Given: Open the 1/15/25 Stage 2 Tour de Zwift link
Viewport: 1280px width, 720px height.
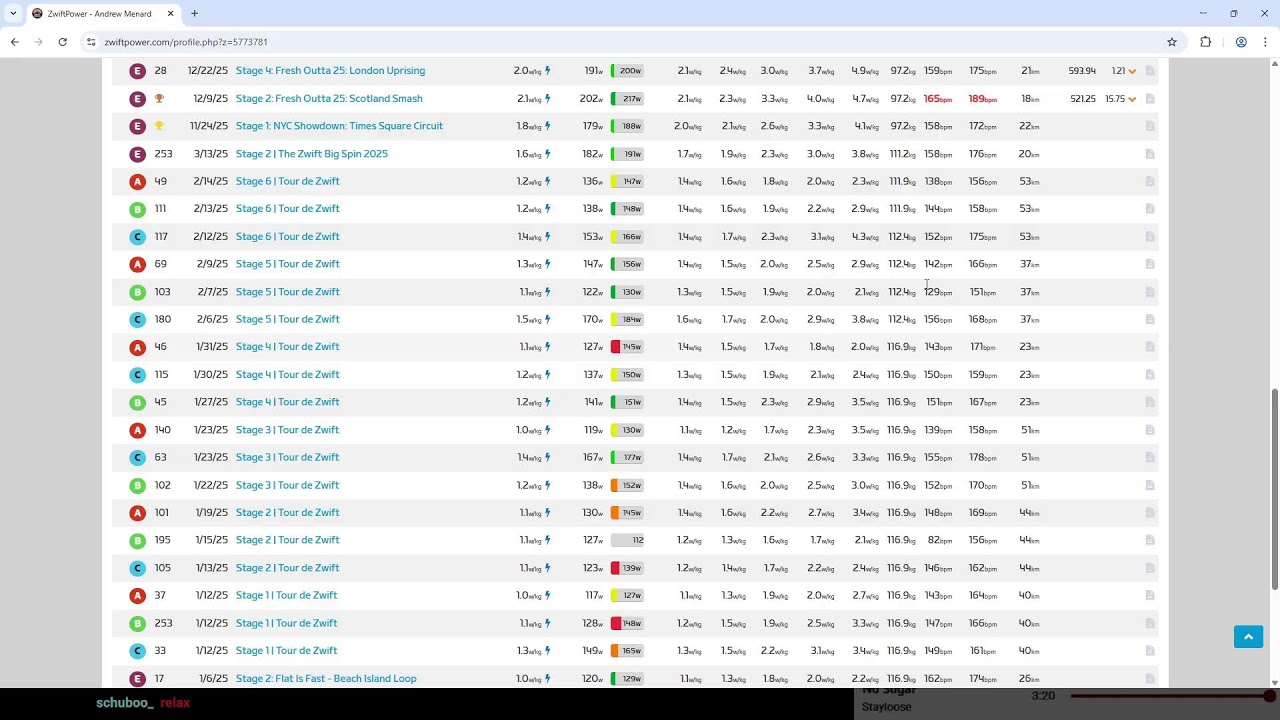Looking at the screenshot, I should [x=288, y=540].
